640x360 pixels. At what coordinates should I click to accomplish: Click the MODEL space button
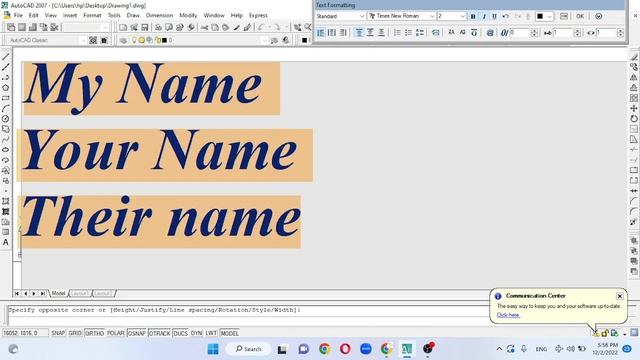[229, 333]
